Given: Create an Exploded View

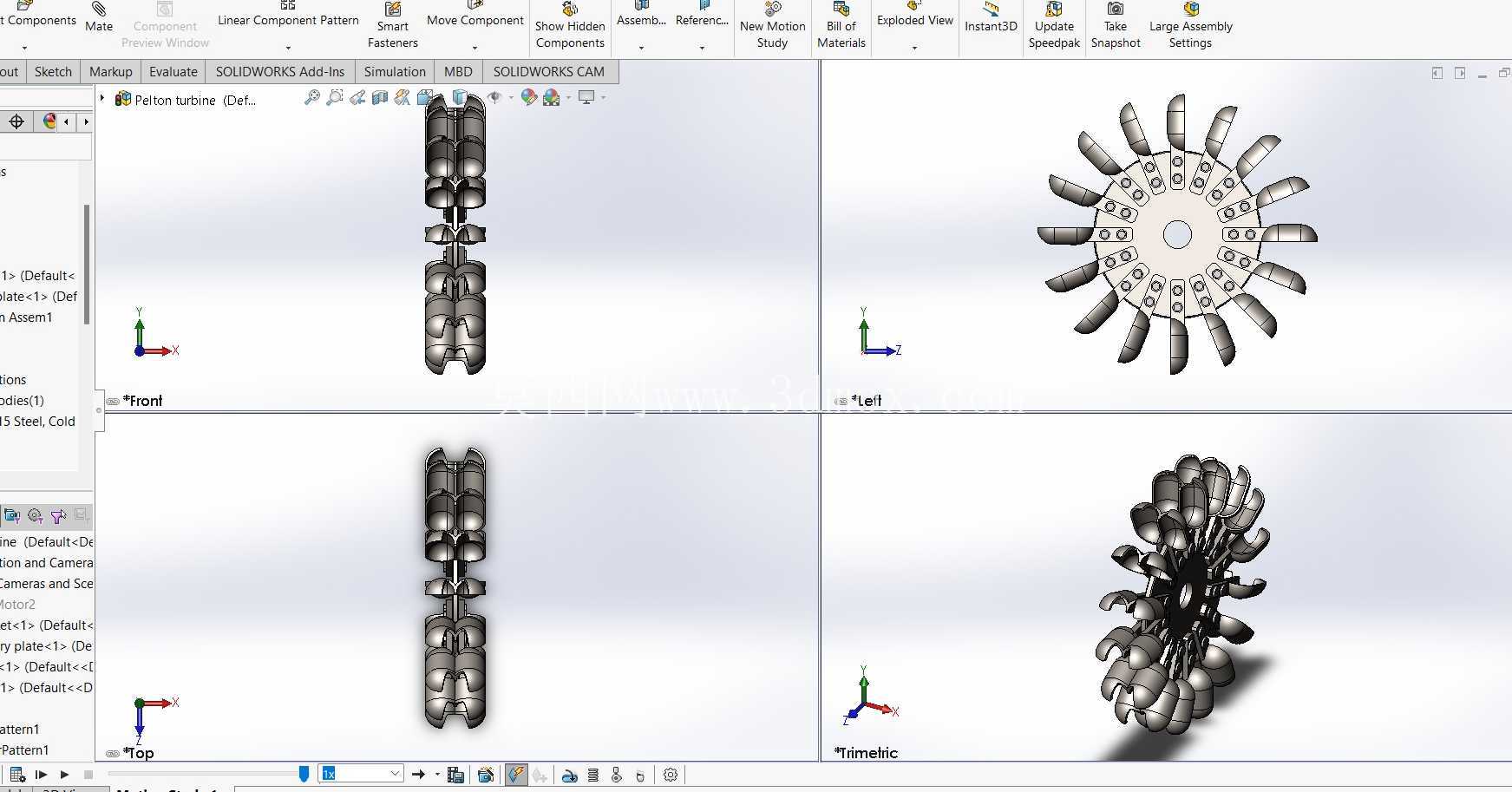Looking at the screenshot, I should click(x=914, y=20).
